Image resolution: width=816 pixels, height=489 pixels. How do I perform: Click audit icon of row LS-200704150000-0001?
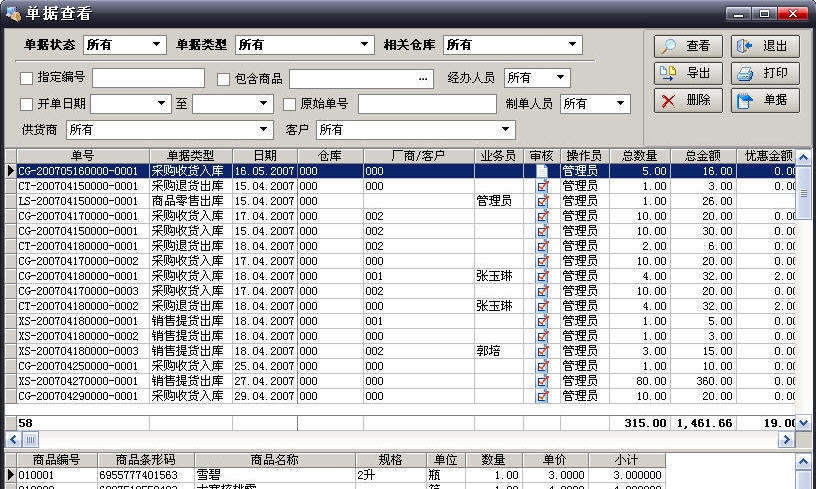[542, 201]
